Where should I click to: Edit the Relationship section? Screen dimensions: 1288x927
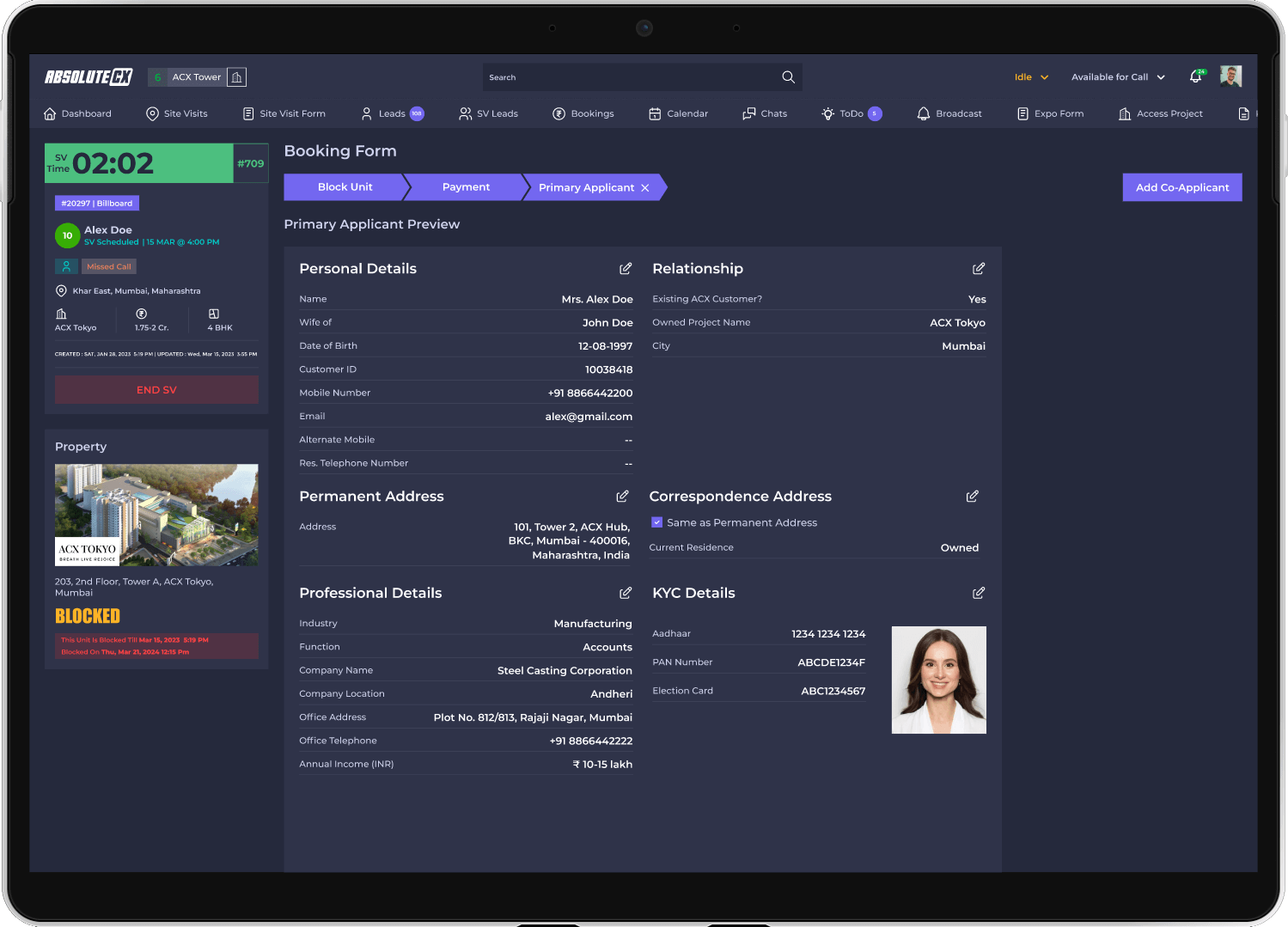click(x=979, y=269)
